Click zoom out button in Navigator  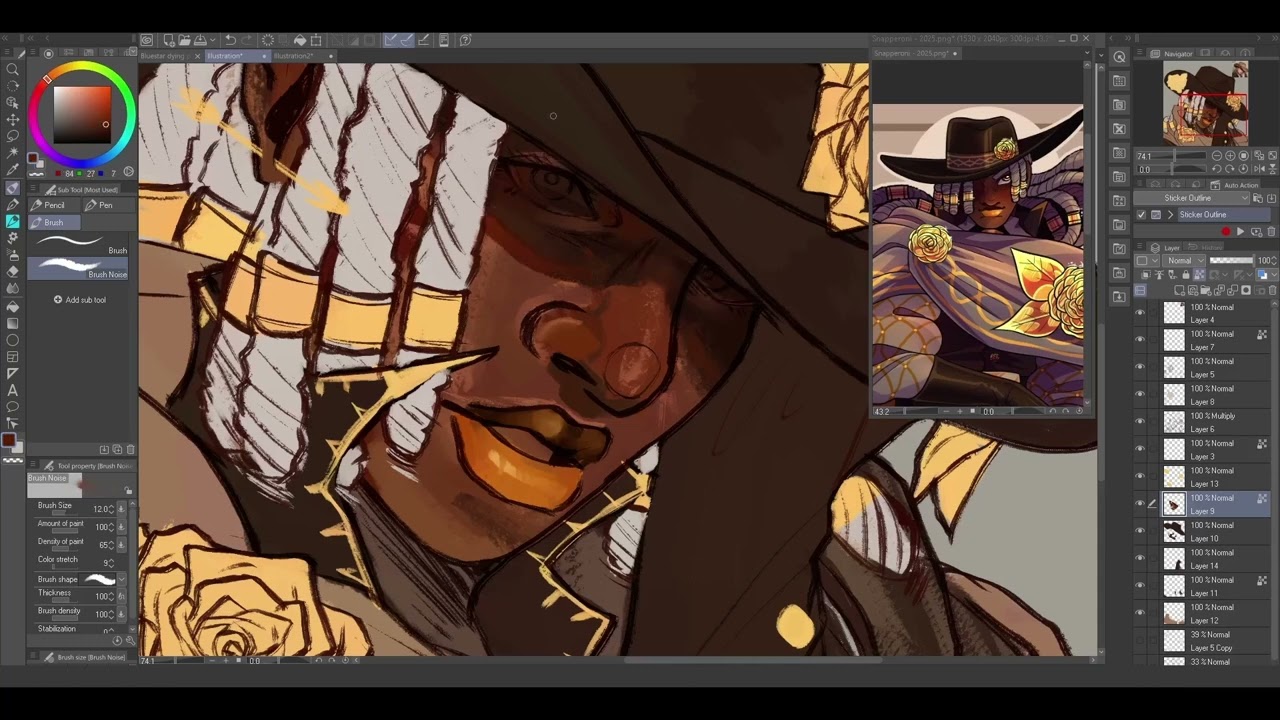click(1217, 156)
